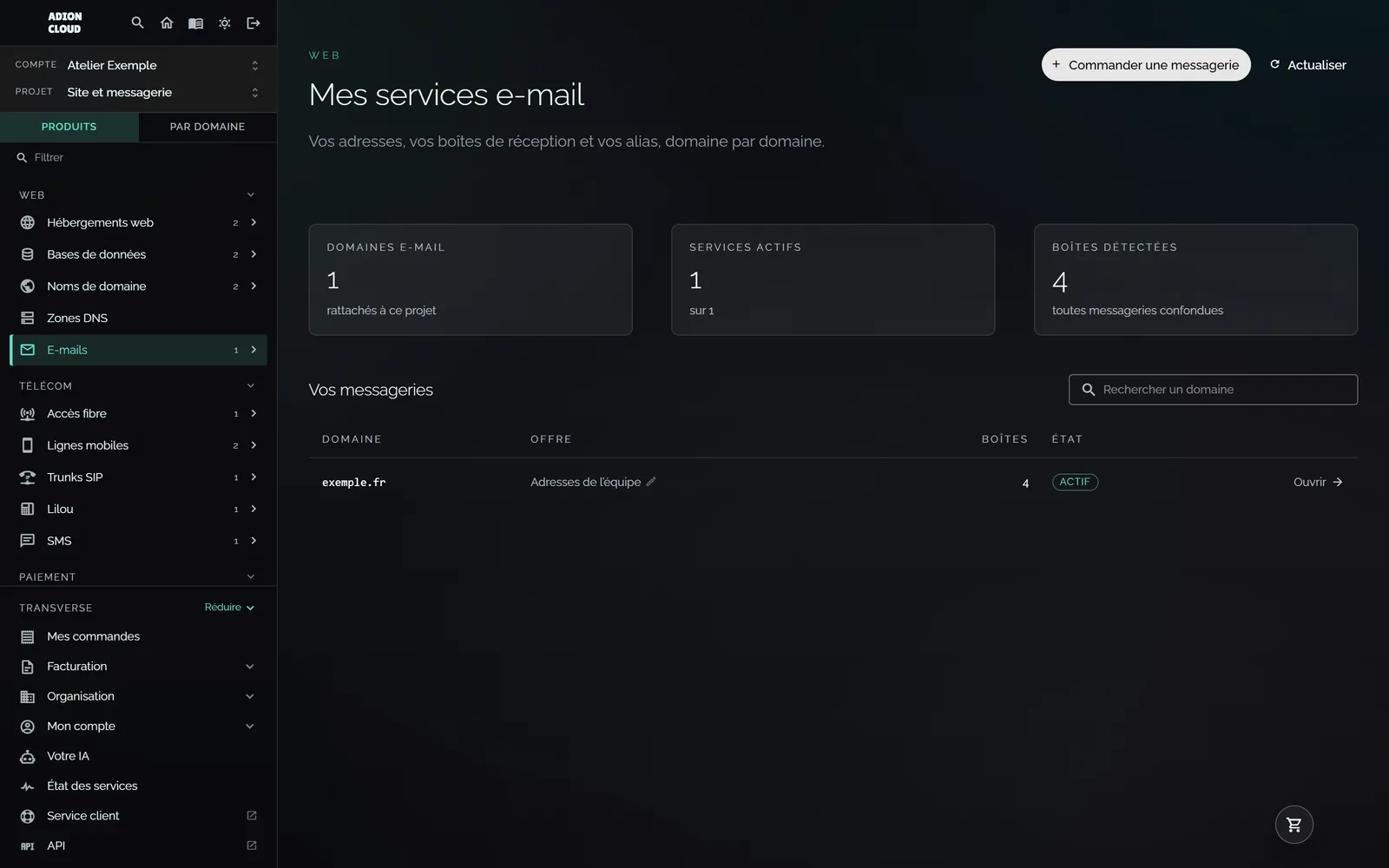The width and height of the screenshot is (1389, 868).
Task: Click the Domaines e-mail card
Action: [471, 279]
